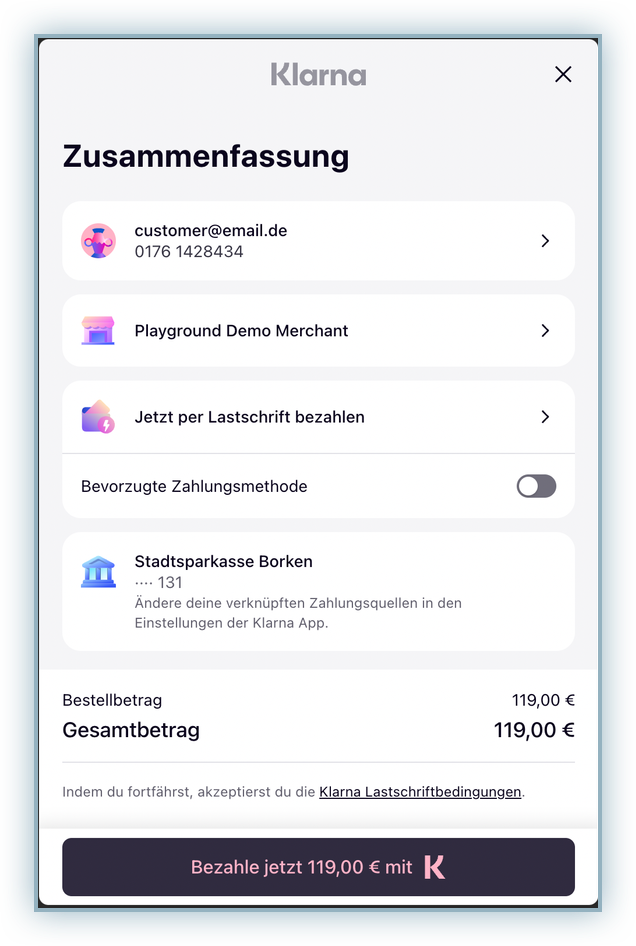The height and width of the screenshot is (946, 636).
Task: Click the pink K logo in pay button
Action: 434,867
